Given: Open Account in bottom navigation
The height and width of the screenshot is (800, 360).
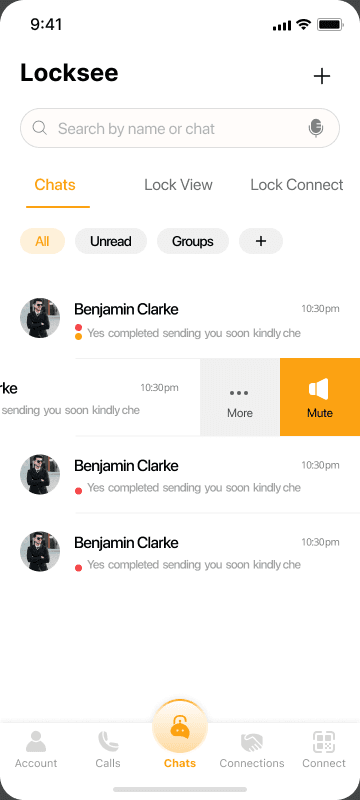Looking at the screenshot, I should tap(36, 749).
